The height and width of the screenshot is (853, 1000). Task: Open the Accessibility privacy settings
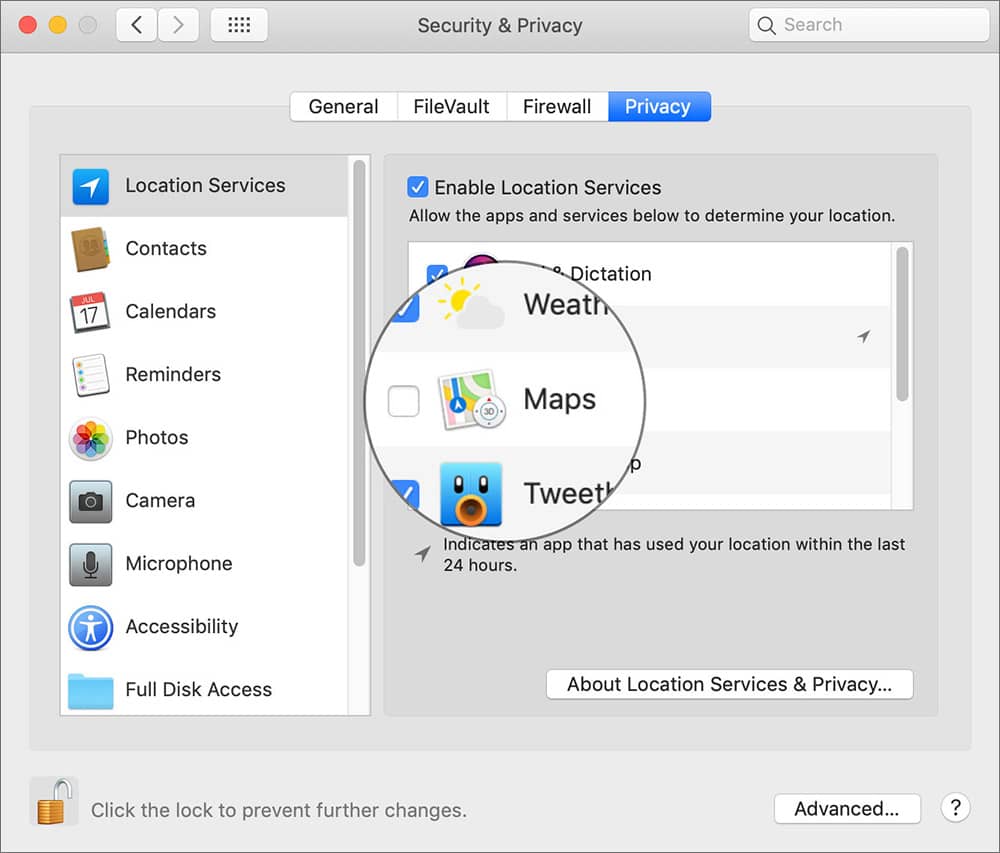181,626
